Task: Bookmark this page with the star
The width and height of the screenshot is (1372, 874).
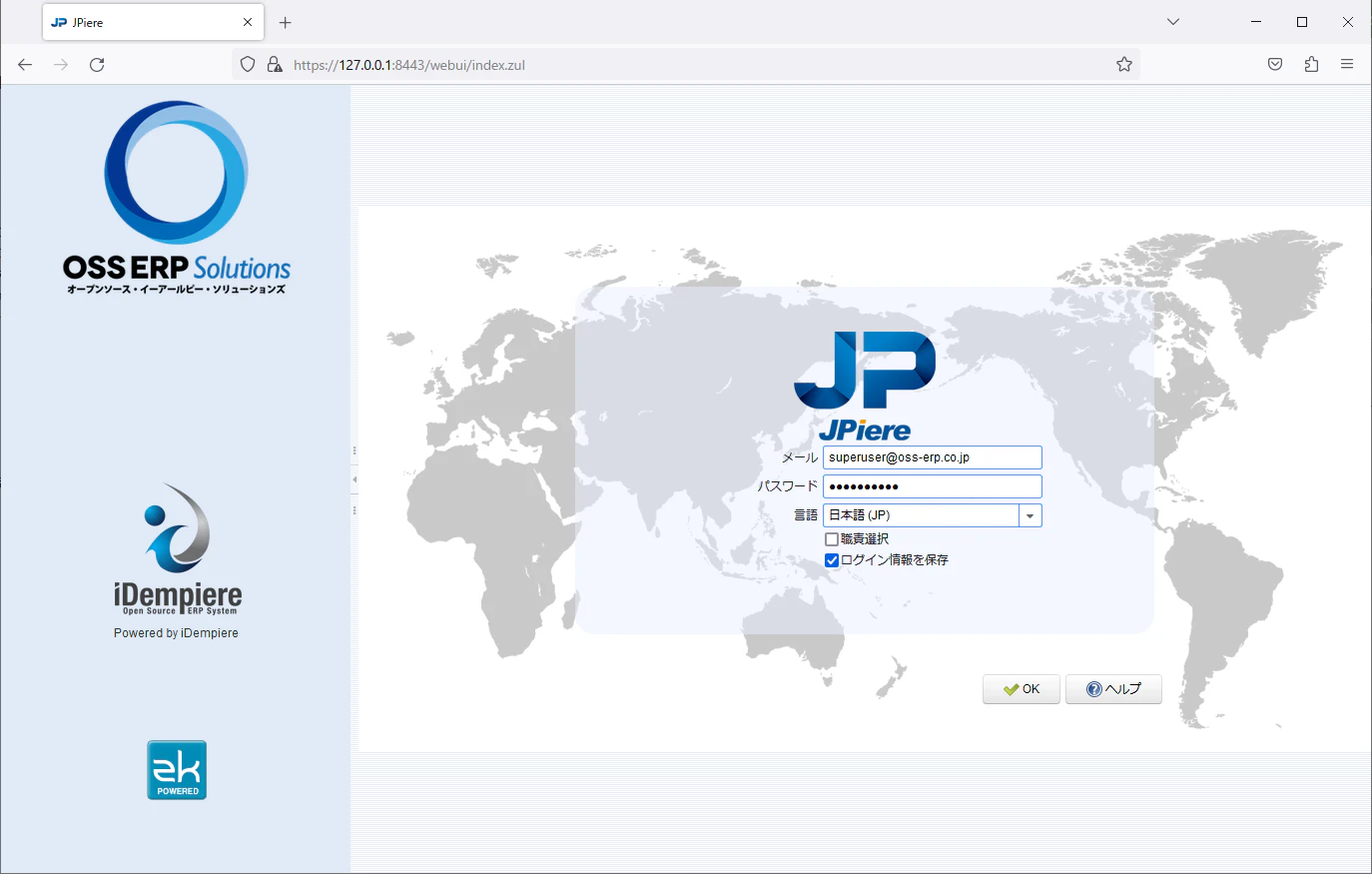Action: click(1124, 65)
